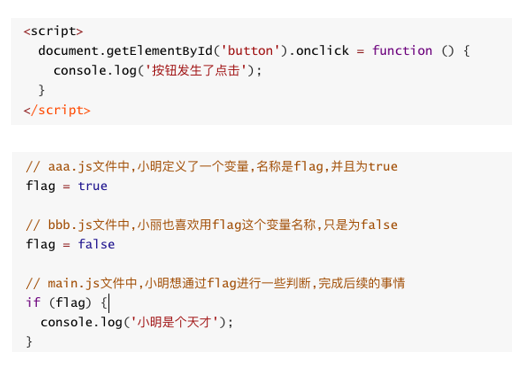Click the '按钮发生了点击' string

[196, 70]
